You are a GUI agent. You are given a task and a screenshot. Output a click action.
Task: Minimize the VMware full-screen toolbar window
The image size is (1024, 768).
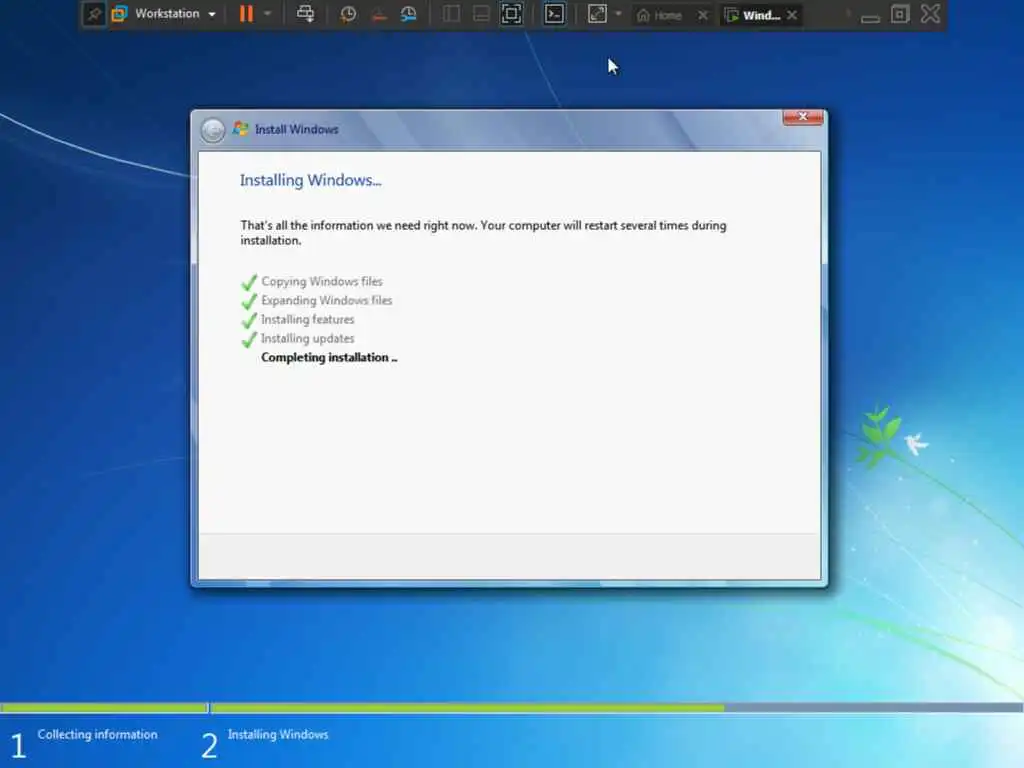click(870, 18)
